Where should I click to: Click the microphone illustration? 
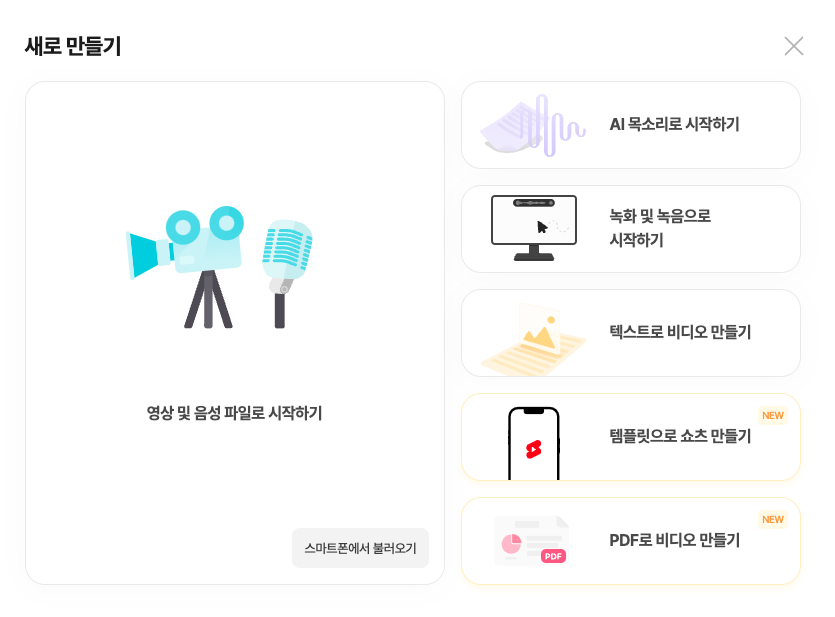286,274
